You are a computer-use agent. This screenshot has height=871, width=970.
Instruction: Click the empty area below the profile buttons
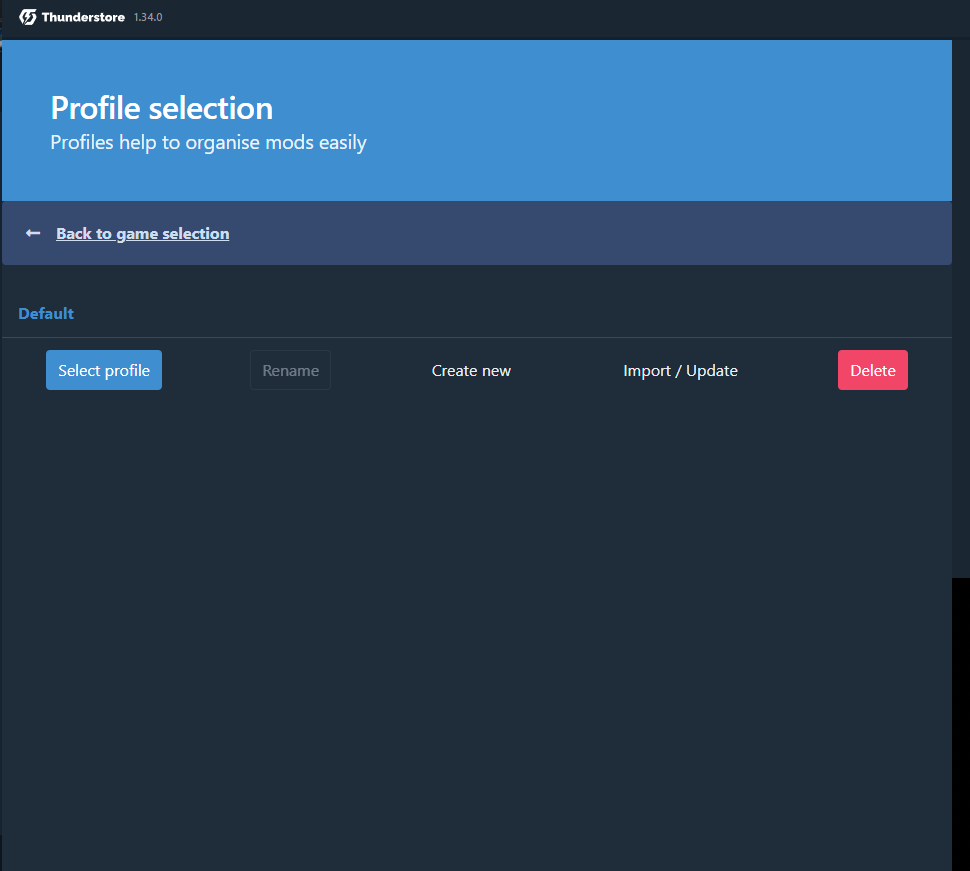pos(476,600)
